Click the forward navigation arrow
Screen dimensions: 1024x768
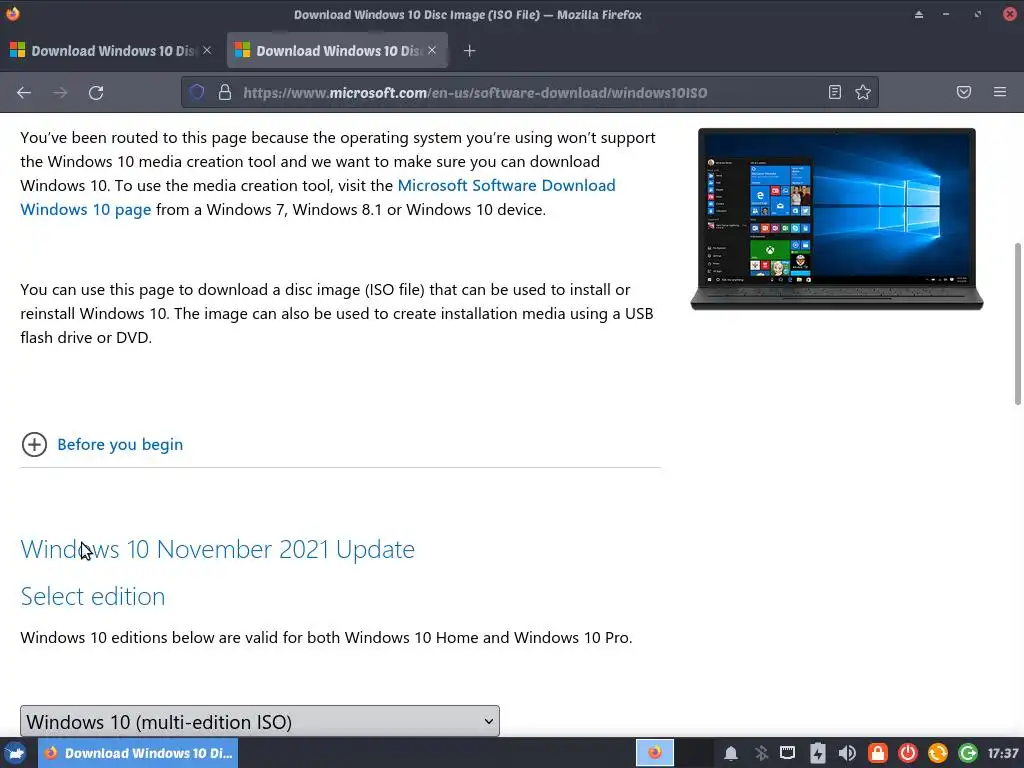click(60, 93)
